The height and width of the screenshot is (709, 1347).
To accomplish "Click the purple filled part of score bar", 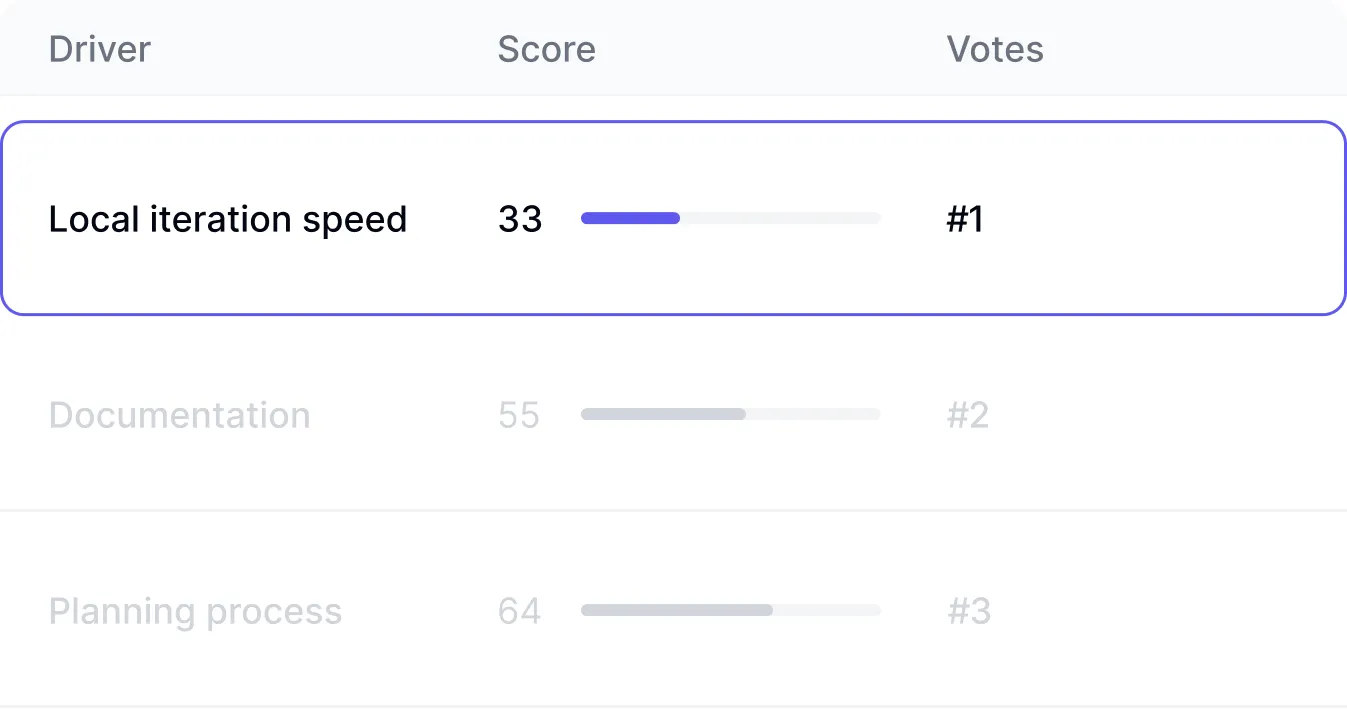I will (x=630, y=218).
